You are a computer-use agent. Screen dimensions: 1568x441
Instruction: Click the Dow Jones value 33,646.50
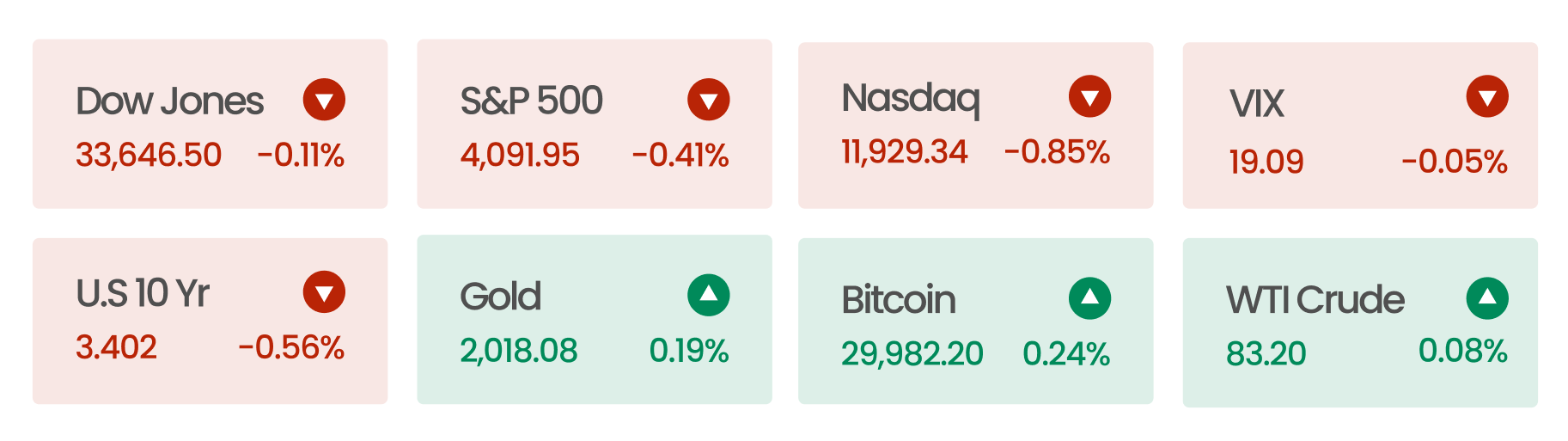click(x=149, y=156)
